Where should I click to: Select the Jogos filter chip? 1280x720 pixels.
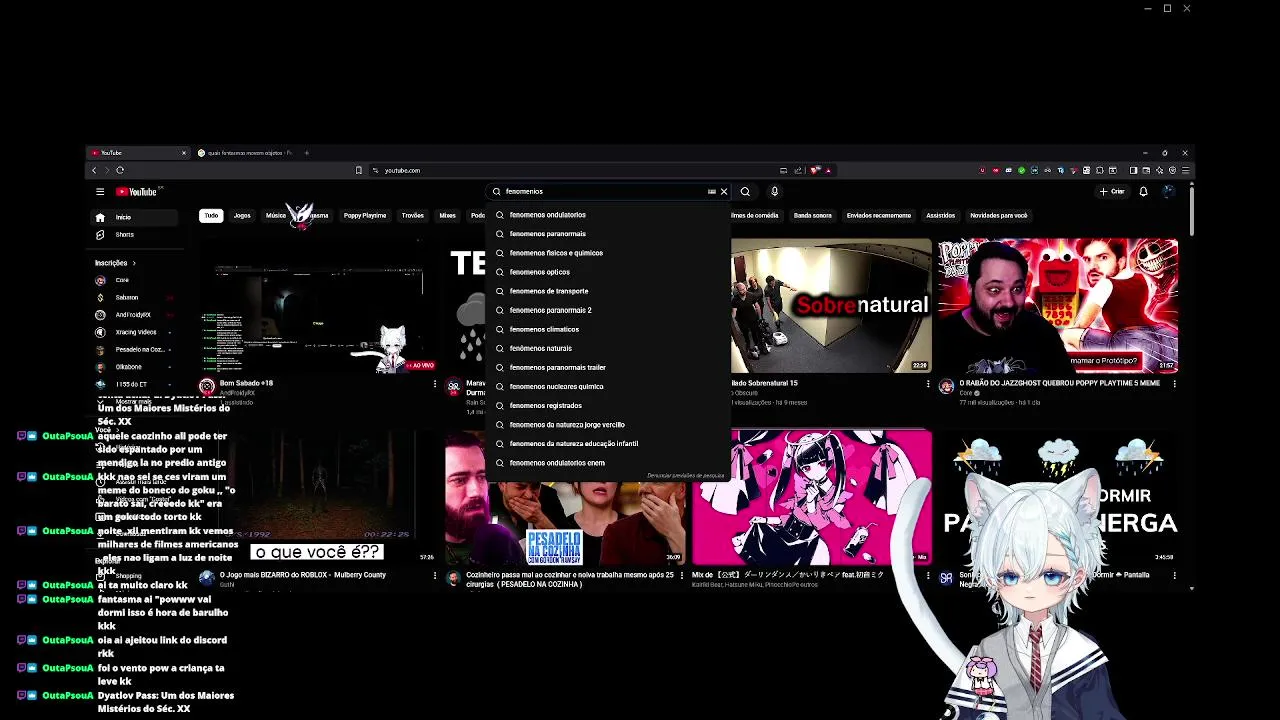pyautogui.click(x=242, y=215)
